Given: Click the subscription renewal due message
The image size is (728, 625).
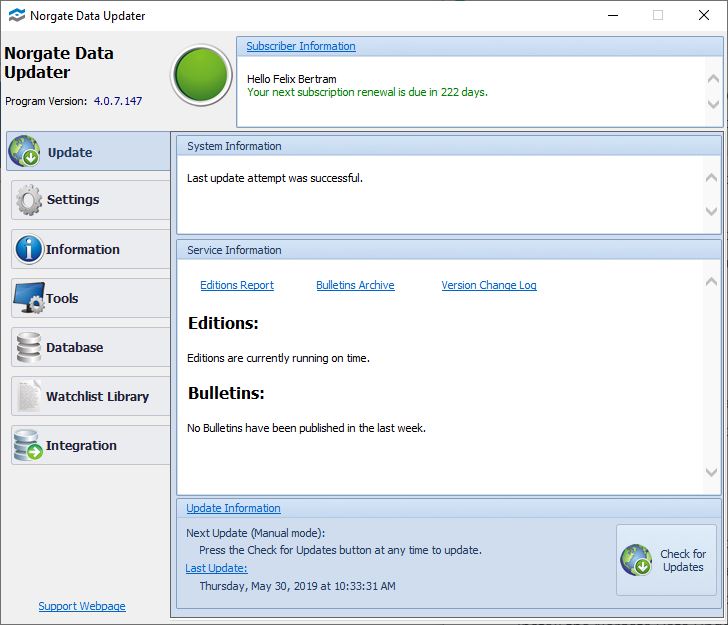Looking at the screenshot, I should pyautogui.click(x=367, y=92).
